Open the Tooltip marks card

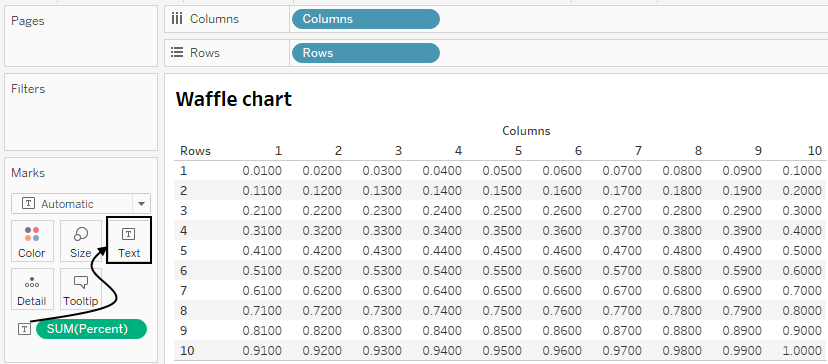click(80, 290)
